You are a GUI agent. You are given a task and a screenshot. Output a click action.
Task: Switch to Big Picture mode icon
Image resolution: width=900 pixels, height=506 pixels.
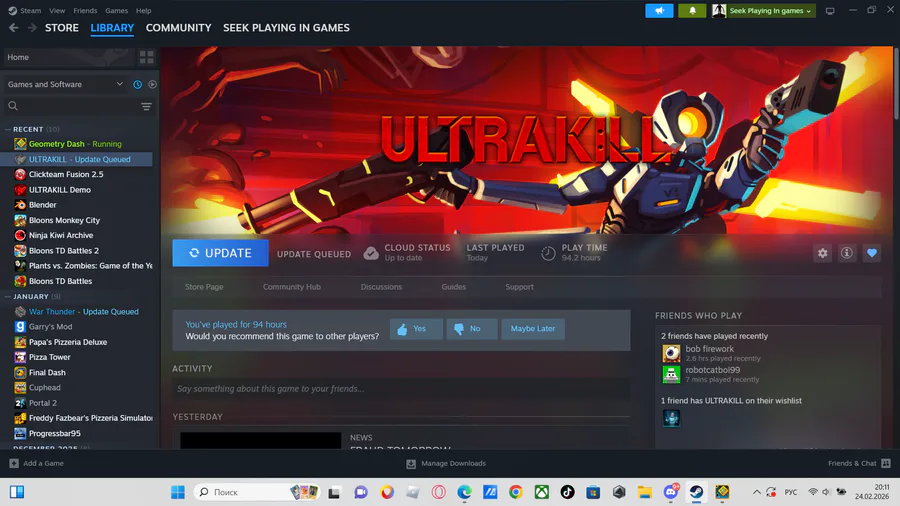point(830,11)
